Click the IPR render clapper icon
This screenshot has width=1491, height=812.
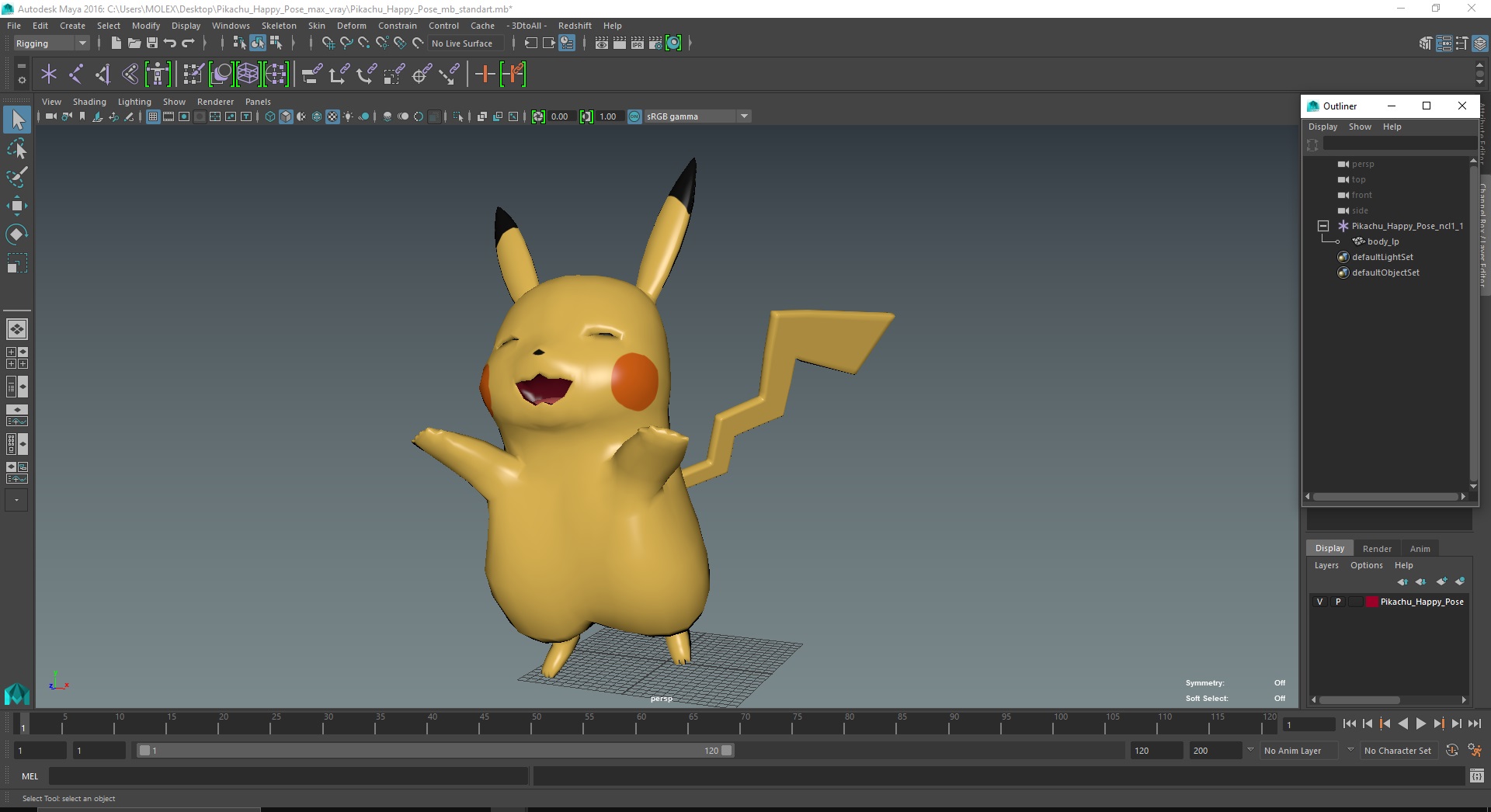638,43
